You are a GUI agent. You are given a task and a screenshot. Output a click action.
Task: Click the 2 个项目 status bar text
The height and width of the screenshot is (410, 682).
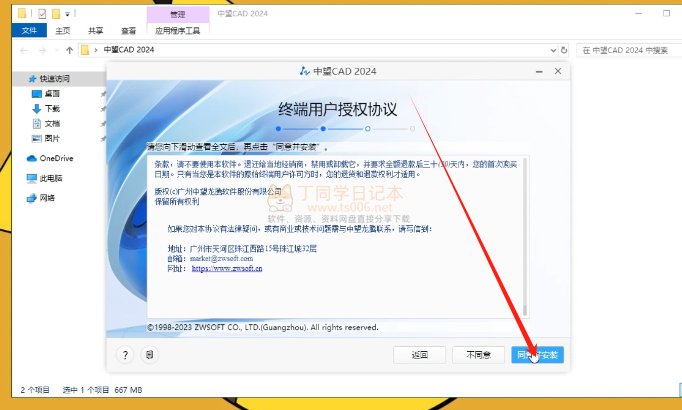pyautogui.click(x=35, y=390)
